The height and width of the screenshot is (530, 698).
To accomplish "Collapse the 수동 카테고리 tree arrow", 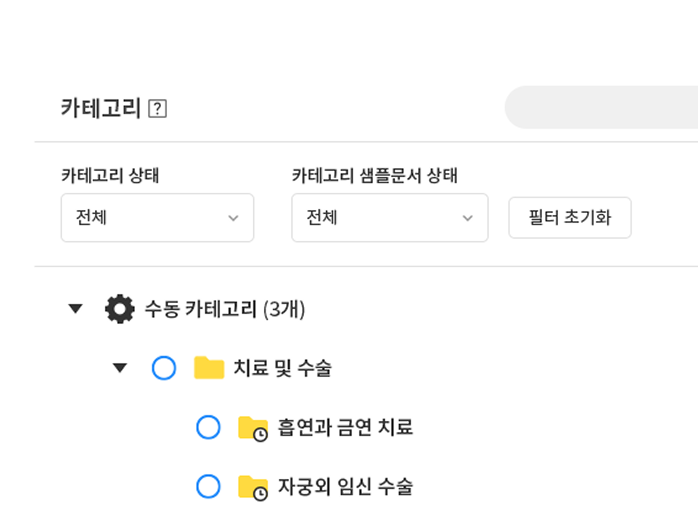I will (75, 308).
